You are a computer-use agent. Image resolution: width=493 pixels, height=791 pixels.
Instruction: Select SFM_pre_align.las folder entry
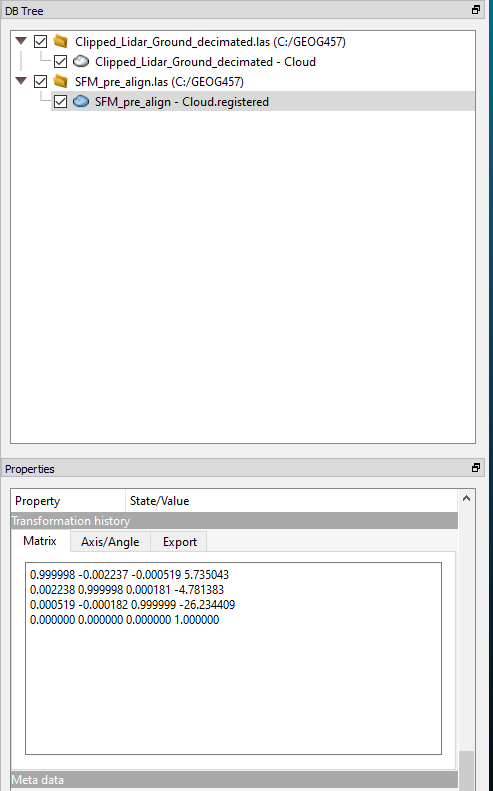pyautogui.click(x=159, y=81)
